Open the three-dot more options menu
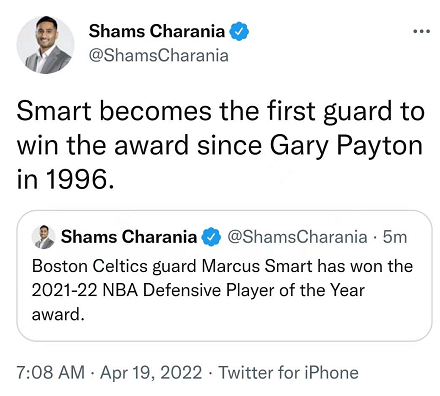 (421, 31)
